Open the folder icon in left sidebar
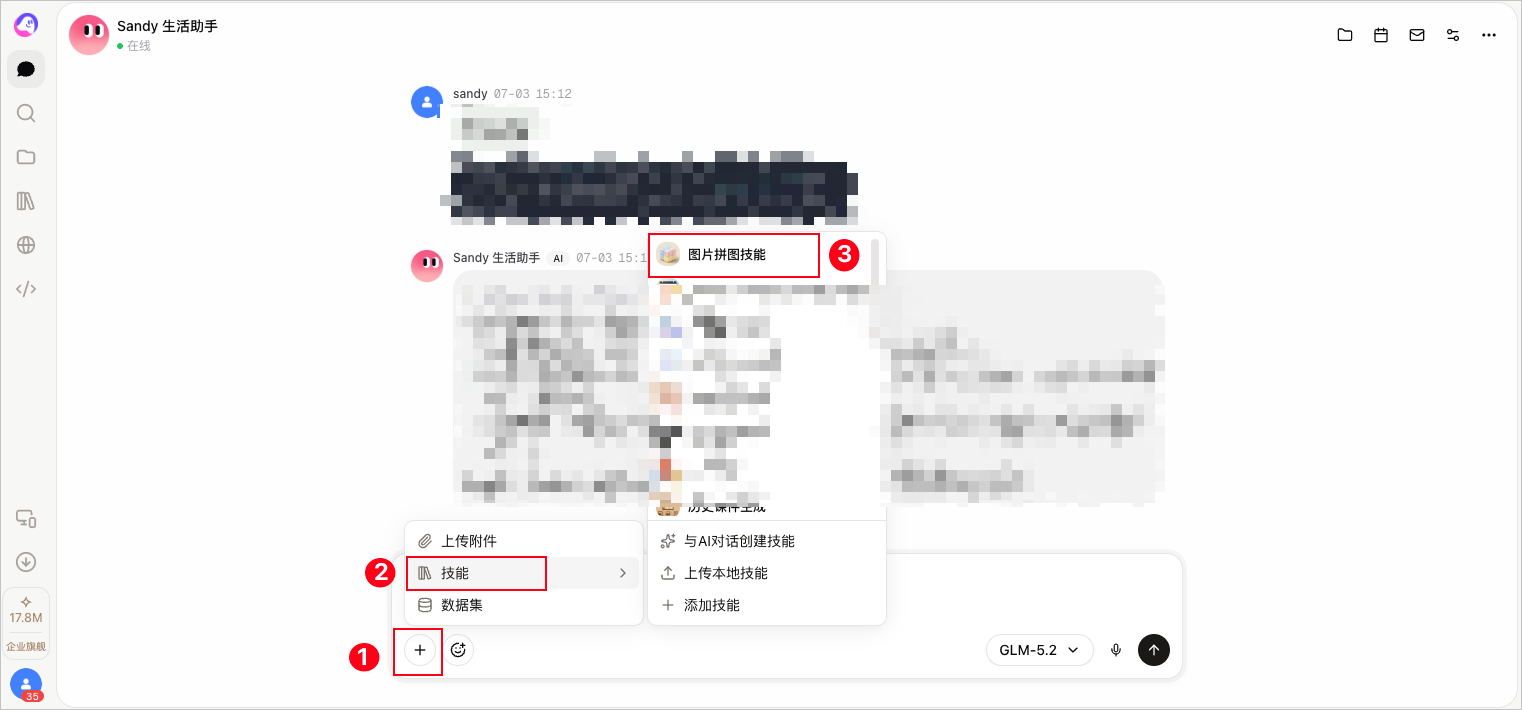The image size is (1522, 710). [x=26, y=157]
